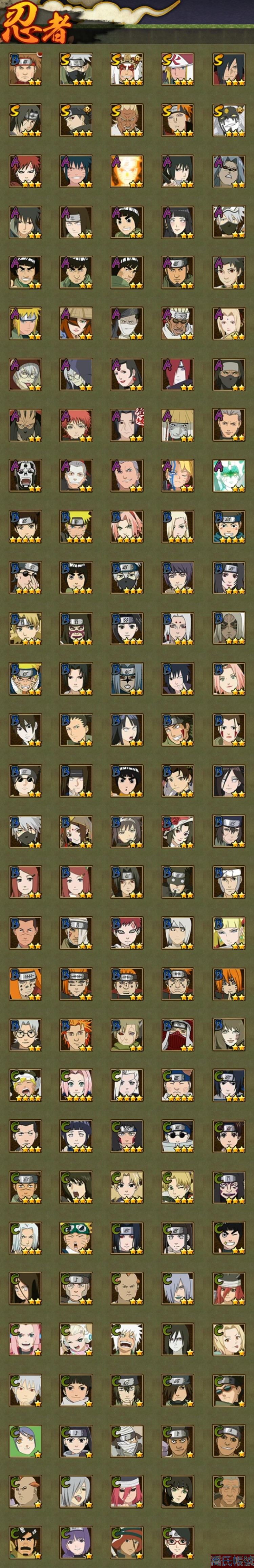Click the watermark logo at bottom corner
The image size is (254, 1568).
coord(231,1560)
